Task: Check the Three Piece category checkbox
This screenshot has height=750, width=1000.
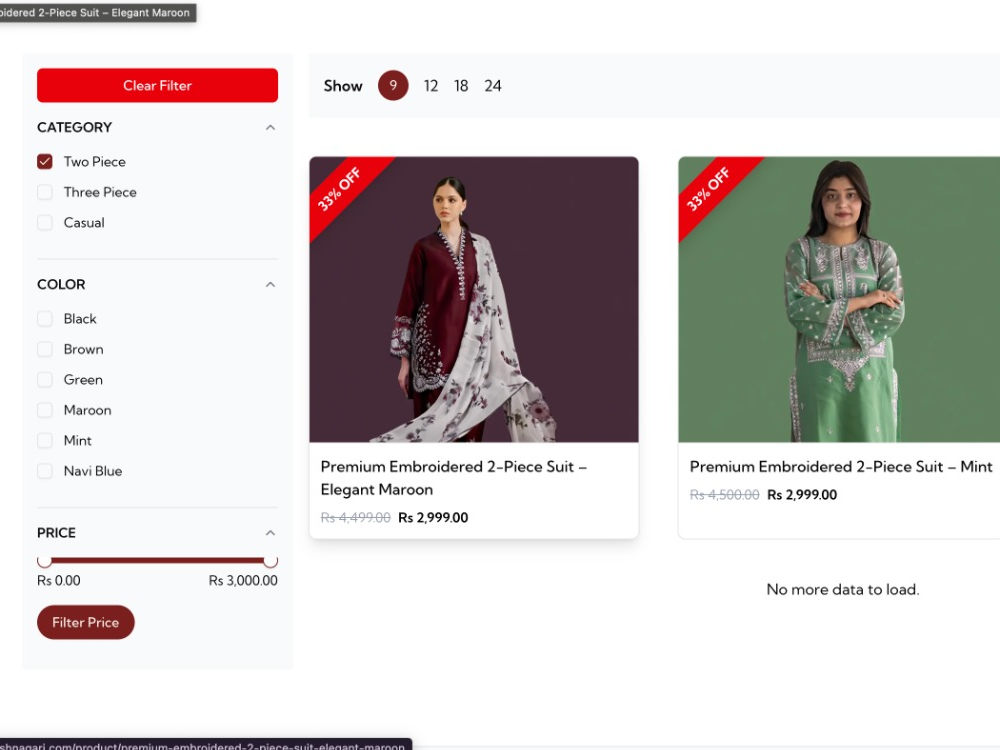Action: [x=45, y=192]
